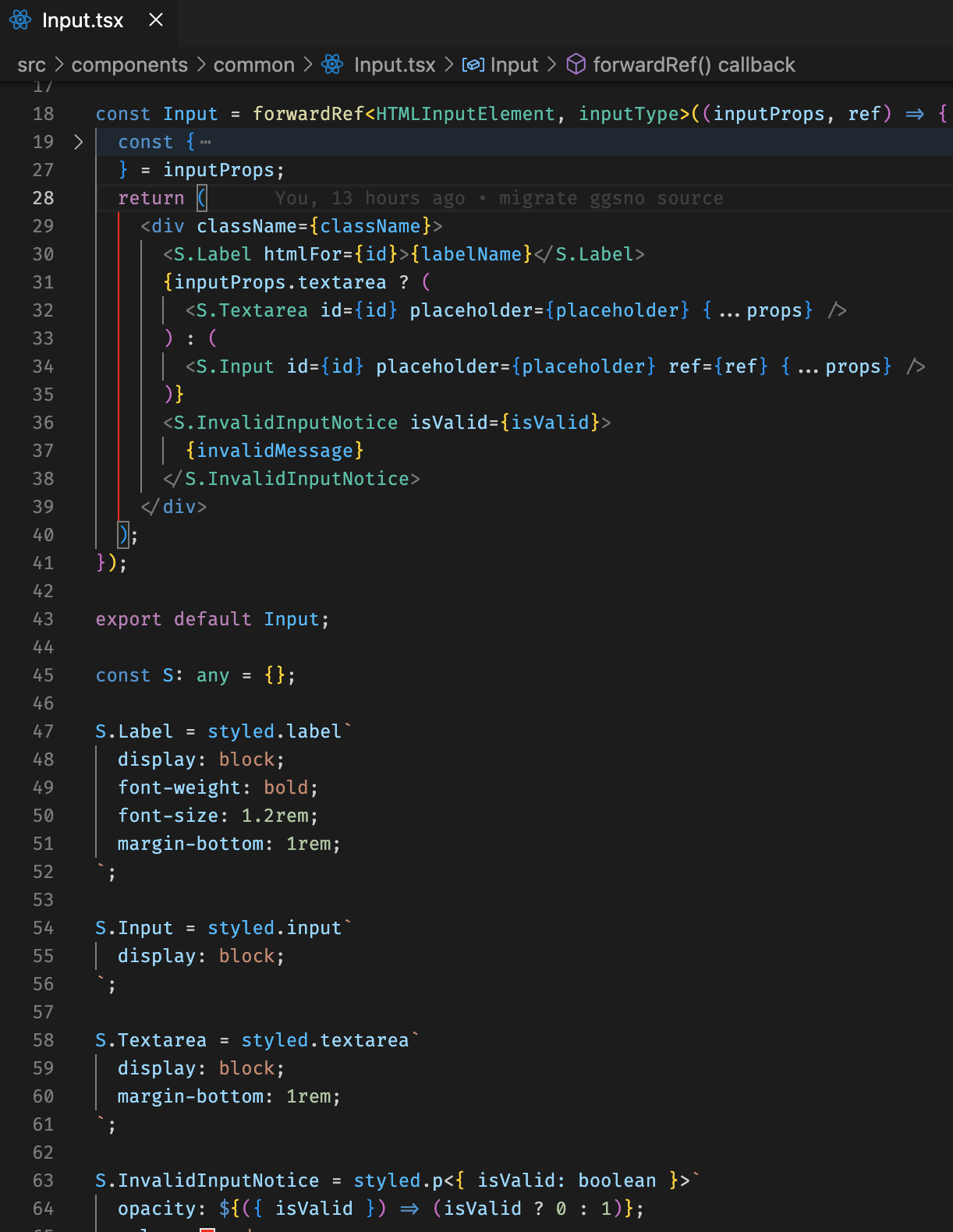Click inputProps.textarea on line 31
Image resolution: width=953 pixels, height=1232 pixels.
(x=280, y=282)
